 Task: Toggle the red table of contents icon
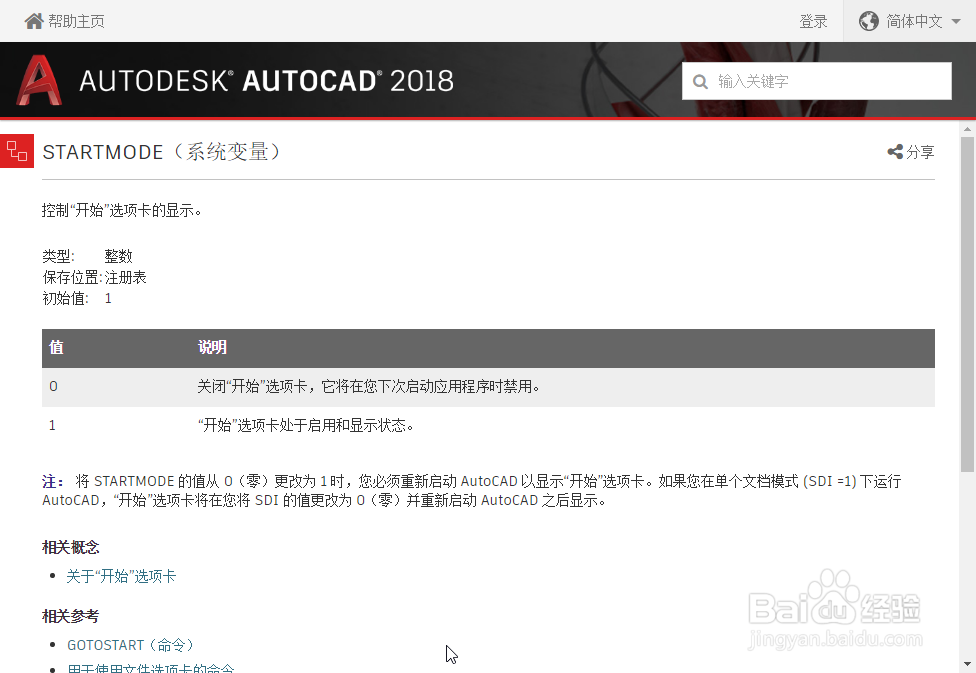click(17, 151)
